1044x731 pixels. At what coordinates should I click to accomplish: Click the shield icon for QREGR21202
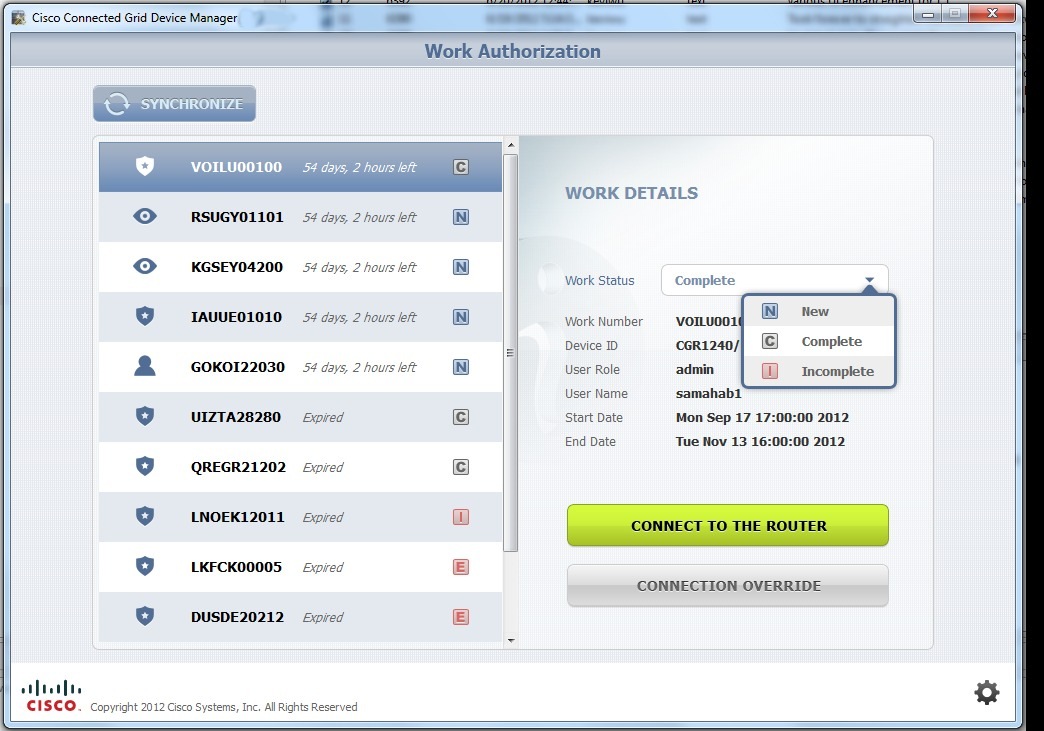(144, 467)
